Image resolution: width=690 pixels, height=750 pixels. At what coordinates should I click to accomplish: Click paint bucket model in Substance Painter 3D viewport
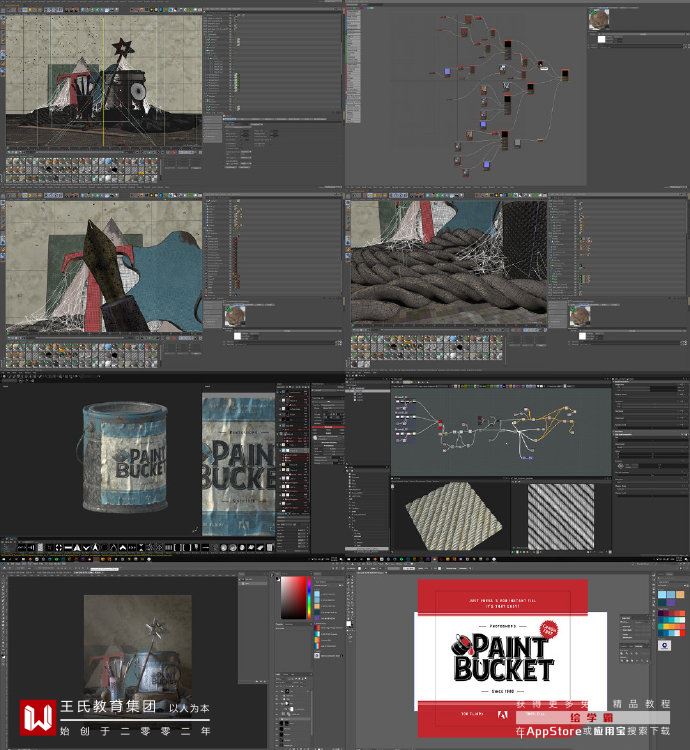click(x=124, y=457)
